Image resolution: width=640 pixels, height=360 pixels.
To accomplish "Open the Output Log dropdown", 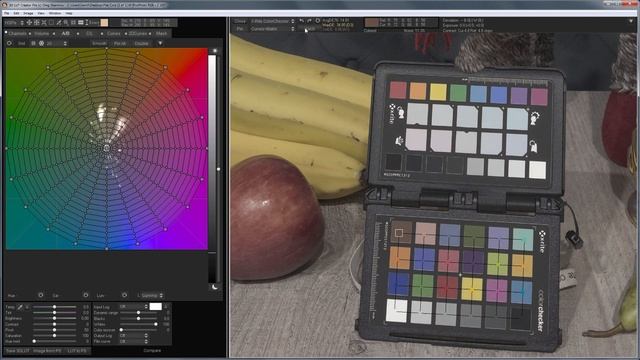I will [x=133, y=336].
